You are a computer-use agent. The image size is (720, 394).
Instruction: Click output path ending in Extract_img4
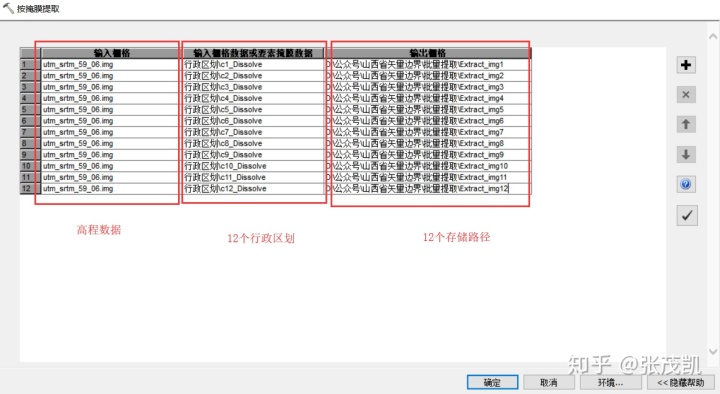pos(428,98)
